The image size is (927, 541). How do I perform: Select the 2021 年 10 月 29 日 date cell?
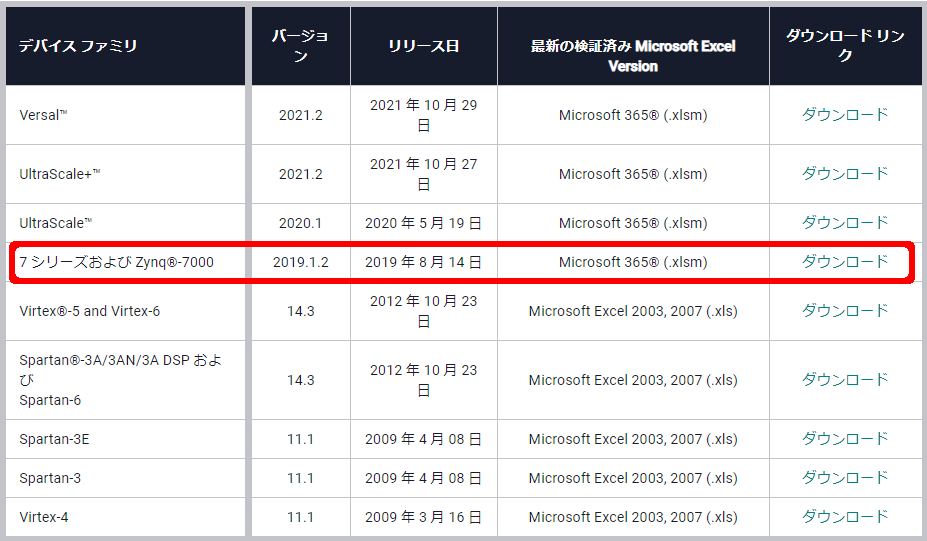pos(423,115)
